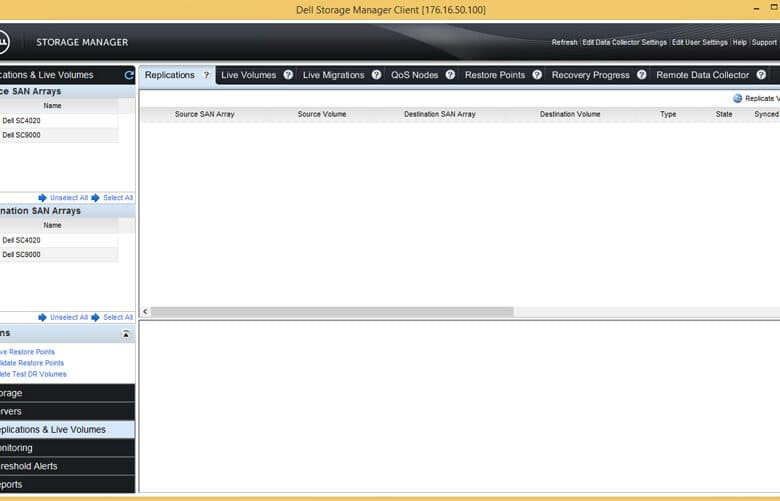Select Dell SC9000 in Source SAN Arrays
Screen dimensions: 780x501
[59, 135]
